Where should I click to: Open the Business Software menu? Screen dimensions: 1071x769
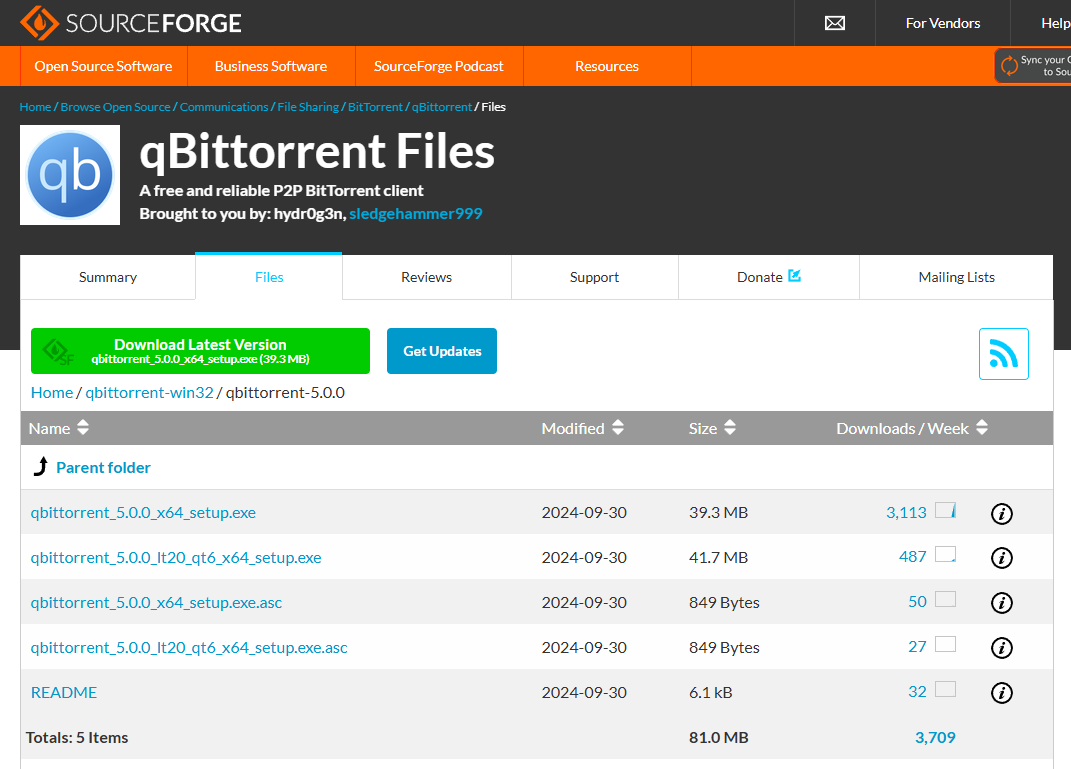[x=271, y=66]
